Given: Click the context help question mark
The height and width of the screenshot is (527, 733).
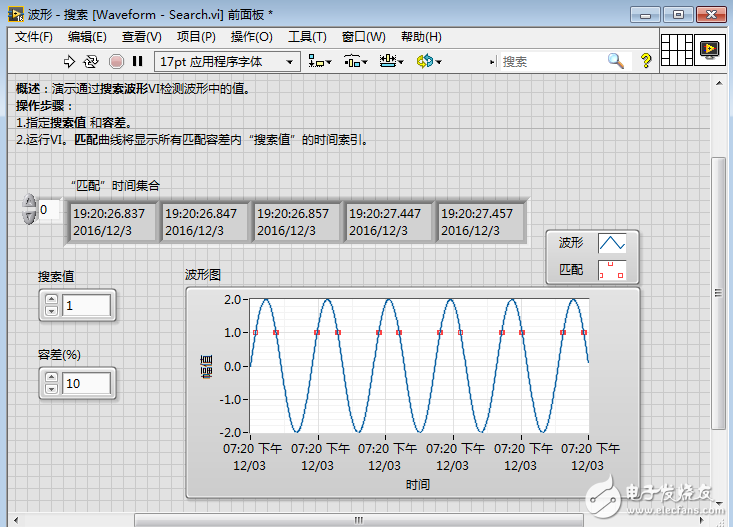Looking at the screenshot, I should pos(646,61).
